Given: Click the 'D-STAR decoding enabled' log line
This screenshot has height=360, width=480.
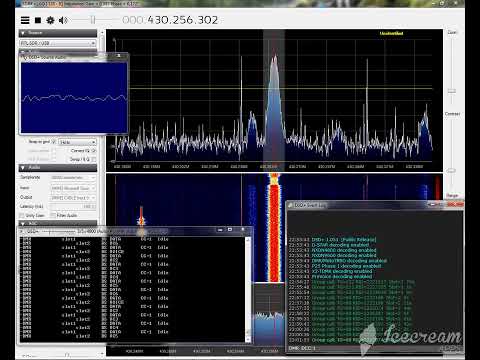Looking at the screenshot, I should click(x=340, y=245).
